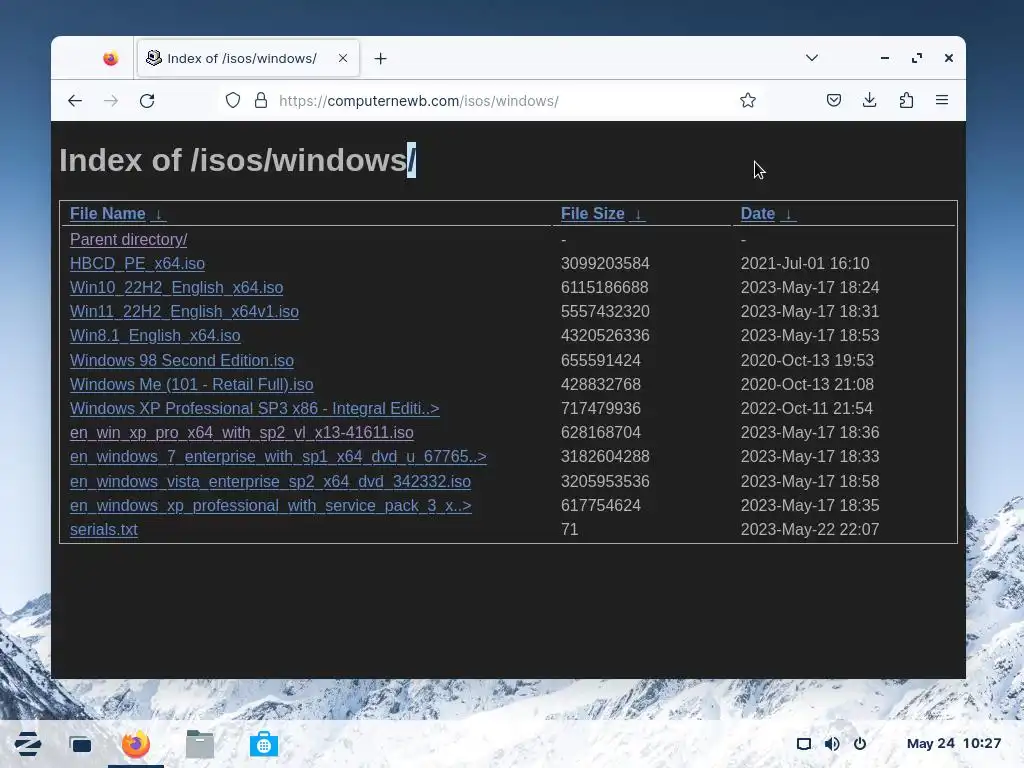Click the workspaces overview taskbar icon

(x=81, y=744)
